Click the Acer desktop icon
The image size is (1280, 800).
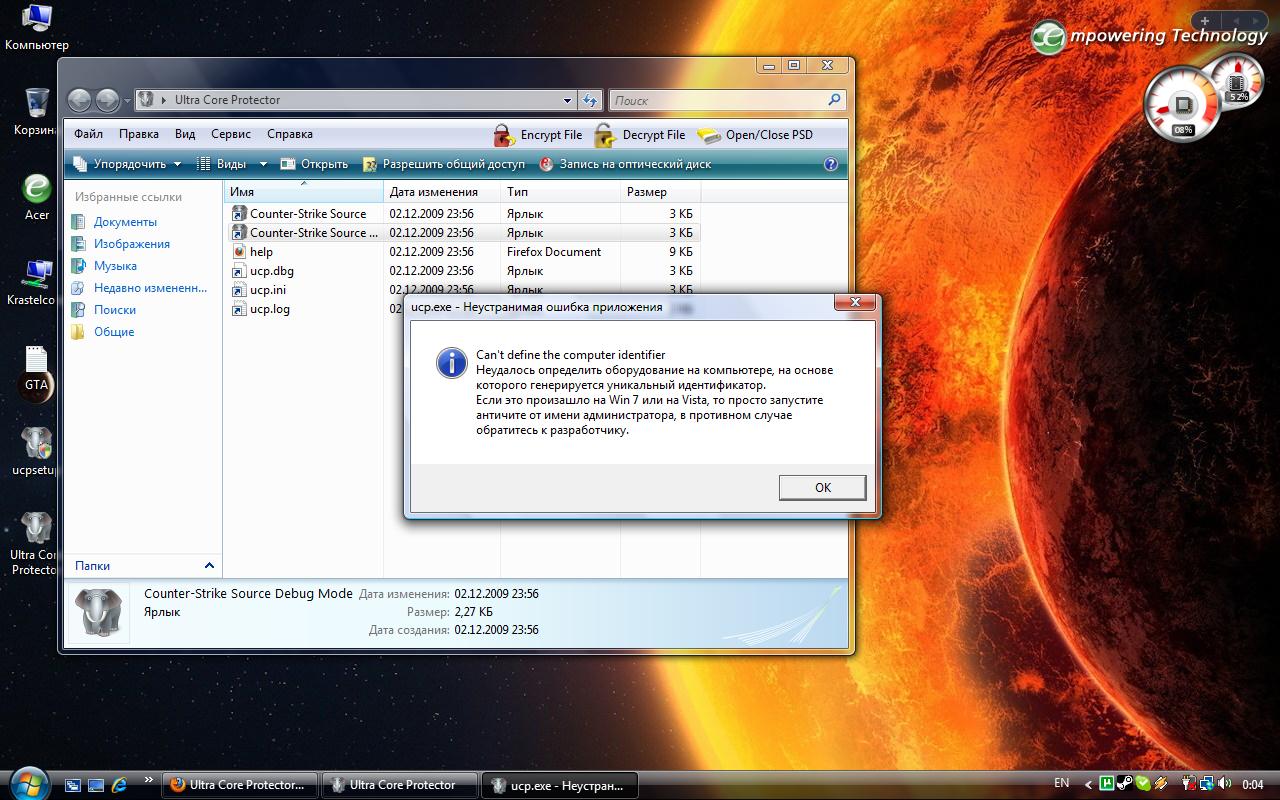[x=37, y=196]
